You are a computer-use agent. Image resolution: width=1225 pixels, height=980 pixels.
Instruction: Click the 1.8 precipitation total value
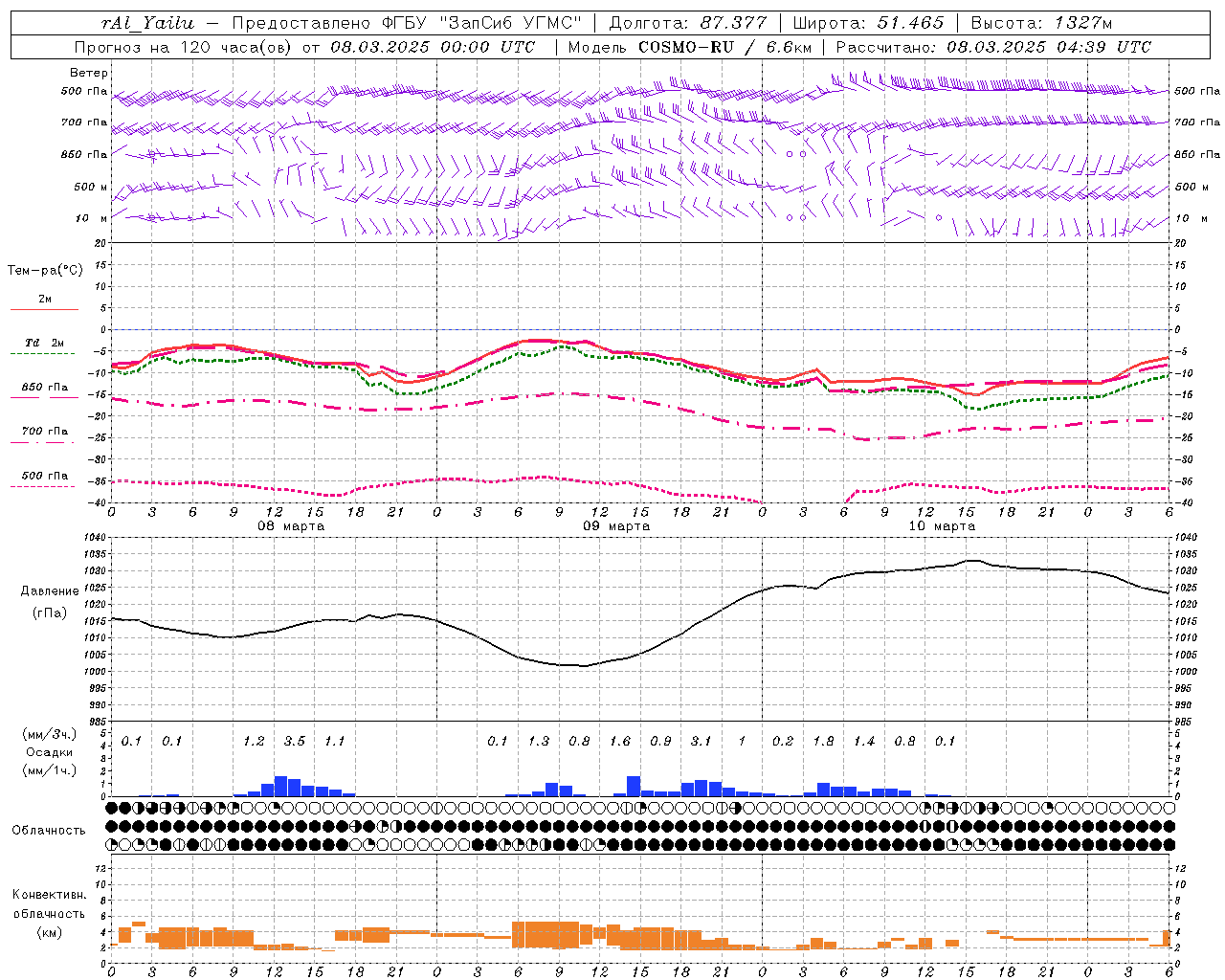point(823,742)
